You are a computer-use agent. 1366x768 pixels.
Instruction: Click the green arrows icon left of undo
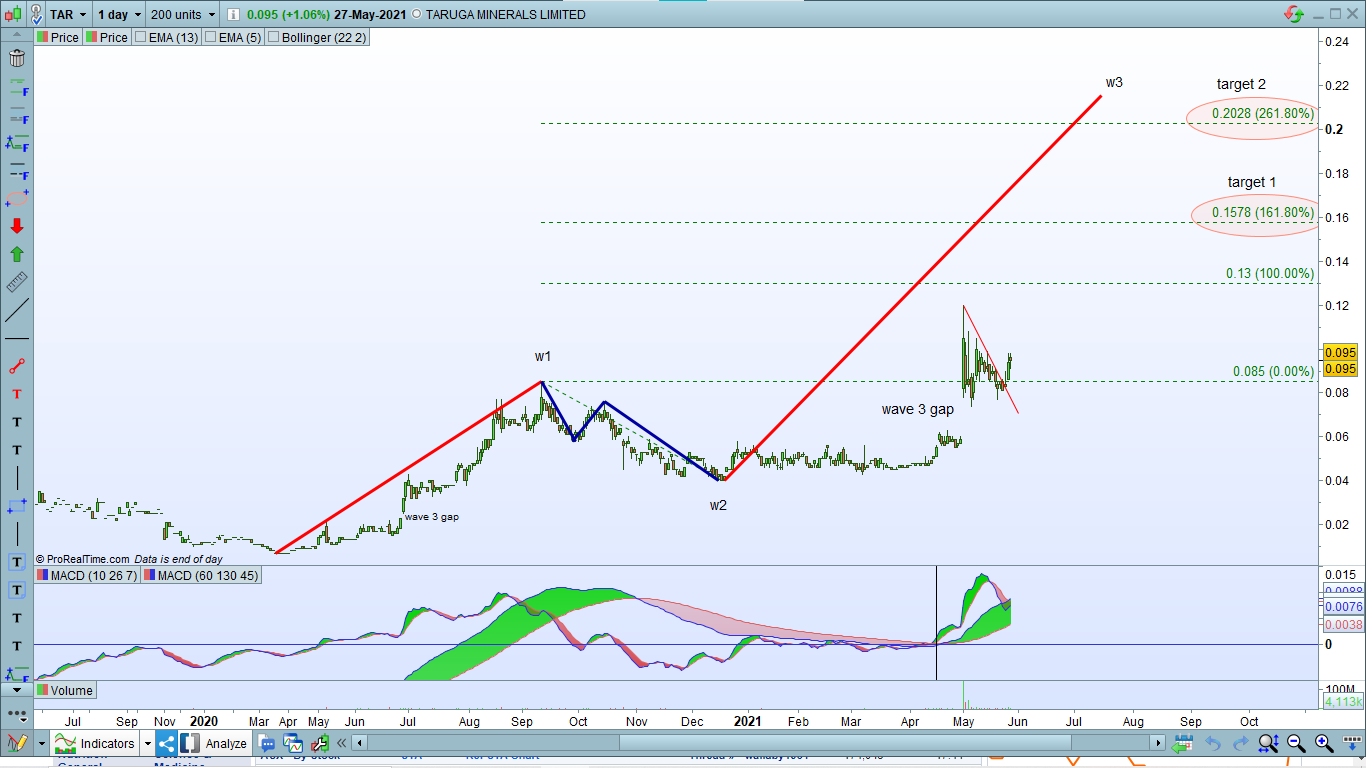(x=1183, y=743)
